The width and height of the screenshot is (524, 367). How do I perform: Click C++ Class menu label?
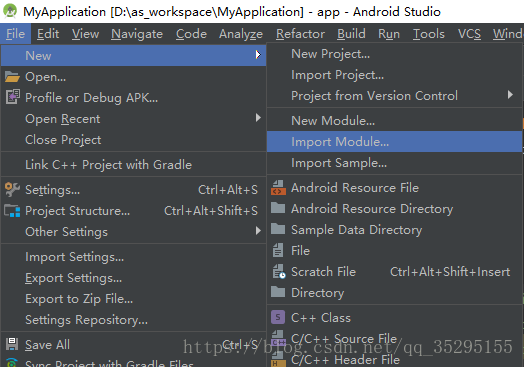pyautogui.click(x=321, y=318)
